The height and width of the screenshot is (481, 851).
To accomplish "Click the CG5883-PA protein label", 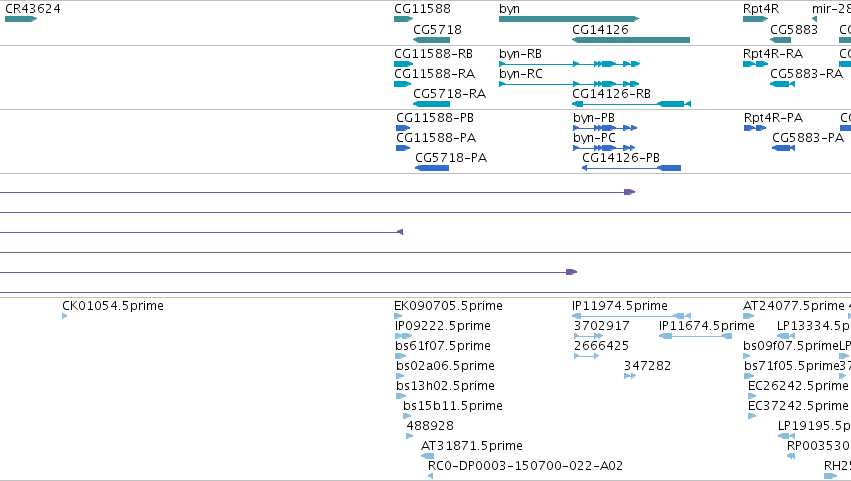I will 808,138.
